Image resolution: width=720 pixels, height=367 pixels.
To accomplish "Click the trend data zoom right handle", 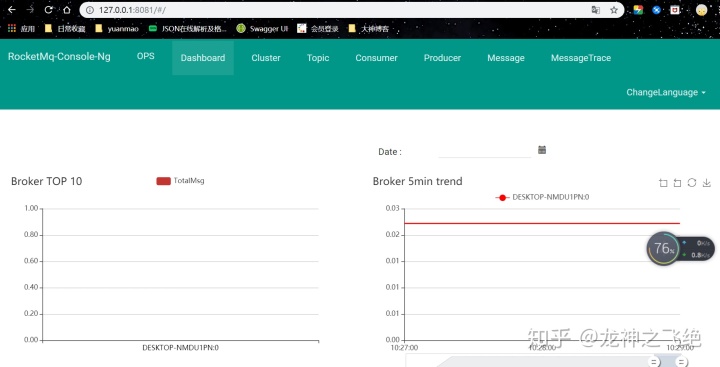I will [x=681, y=362].
